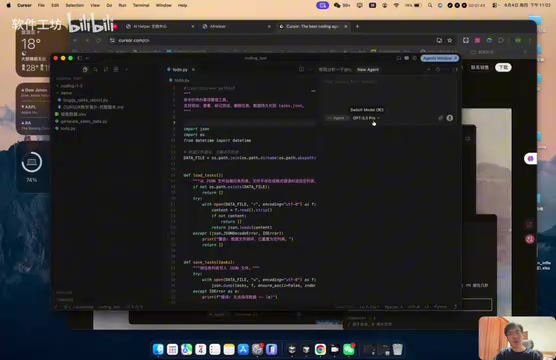The width and height of the screenshot is (556, 360).
Task: Click the todo.py breadcrumb above the code
Action: click(182, 81)
